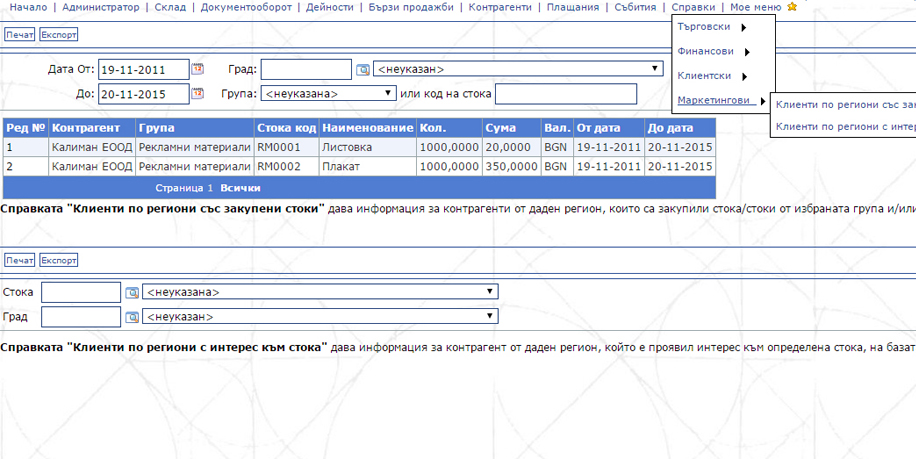Click Рекламни материали in row 2
The image size is (916, 459).
195,167
